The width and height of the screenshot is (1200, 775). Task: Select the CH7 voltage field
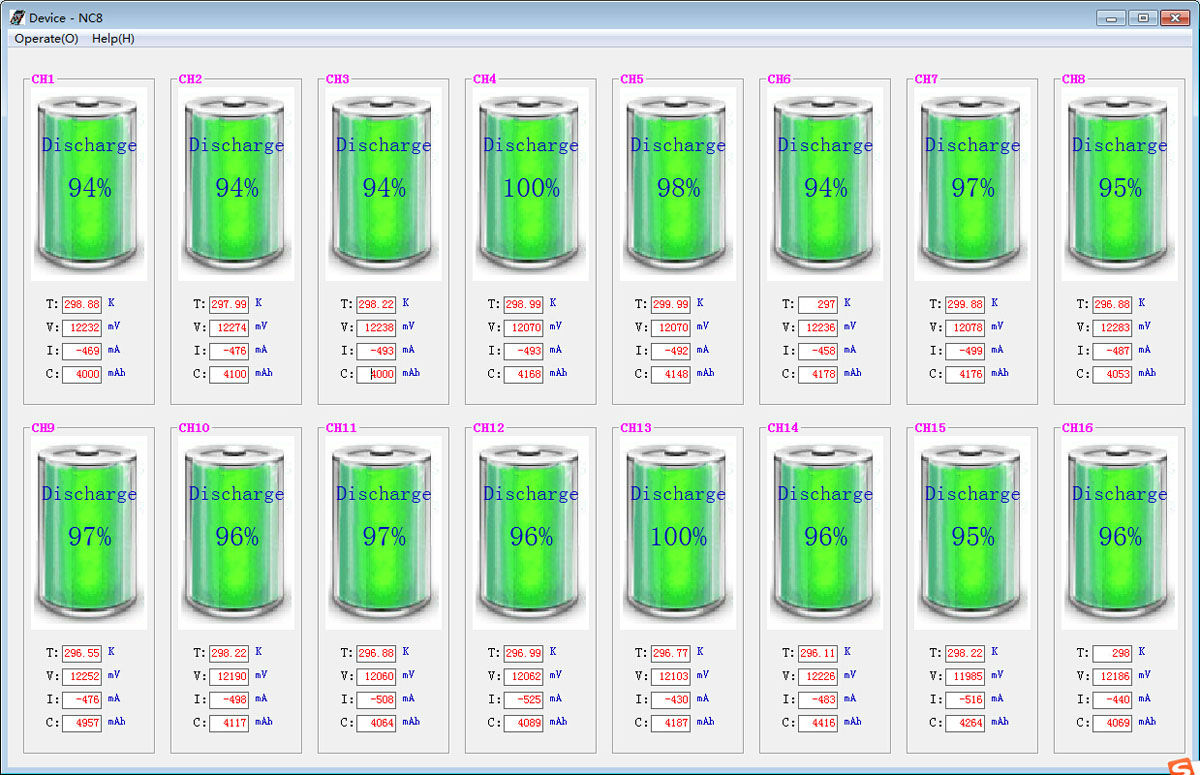(965, 327)
